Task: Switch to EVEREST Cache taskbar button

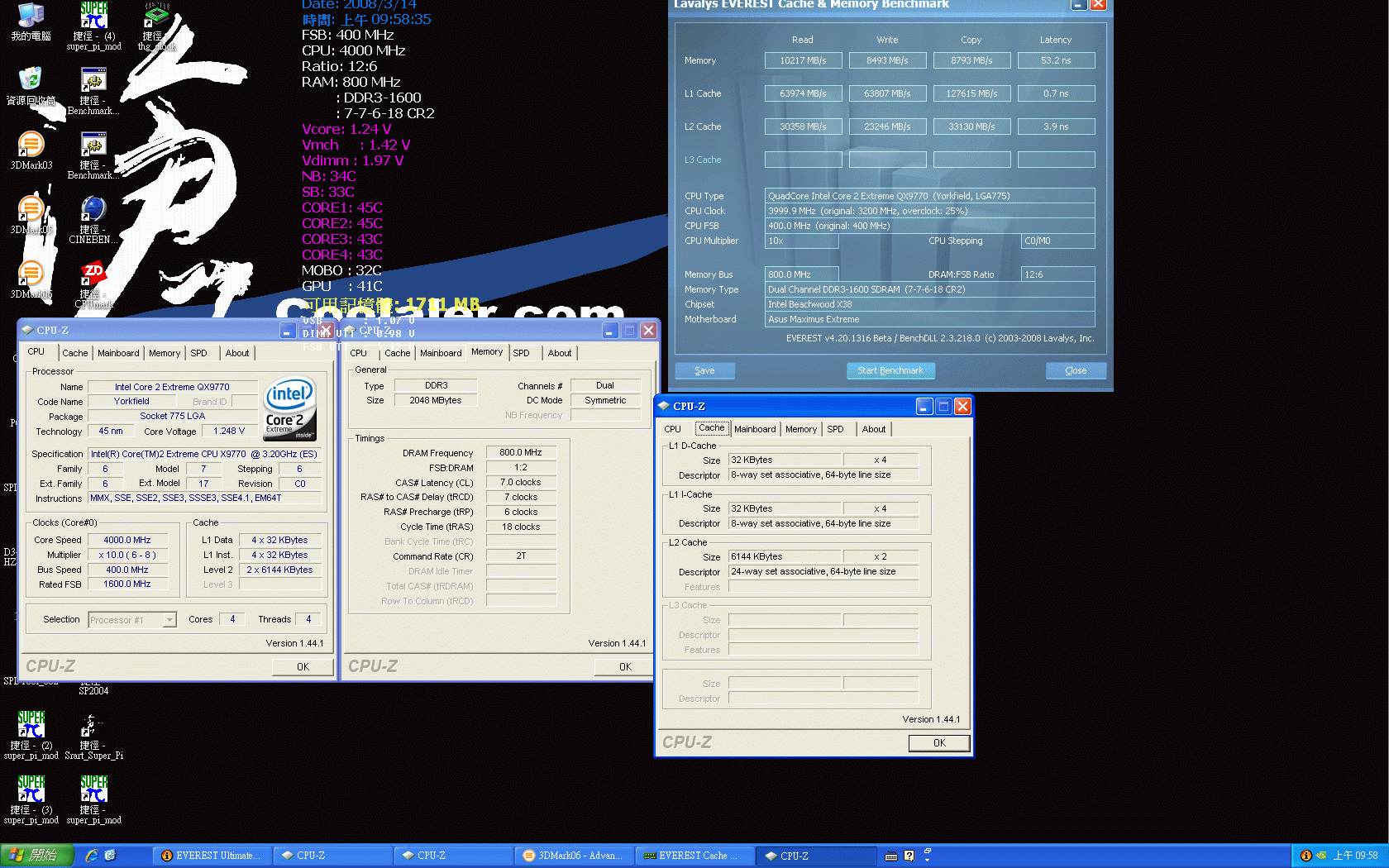Action: point(695,856)
